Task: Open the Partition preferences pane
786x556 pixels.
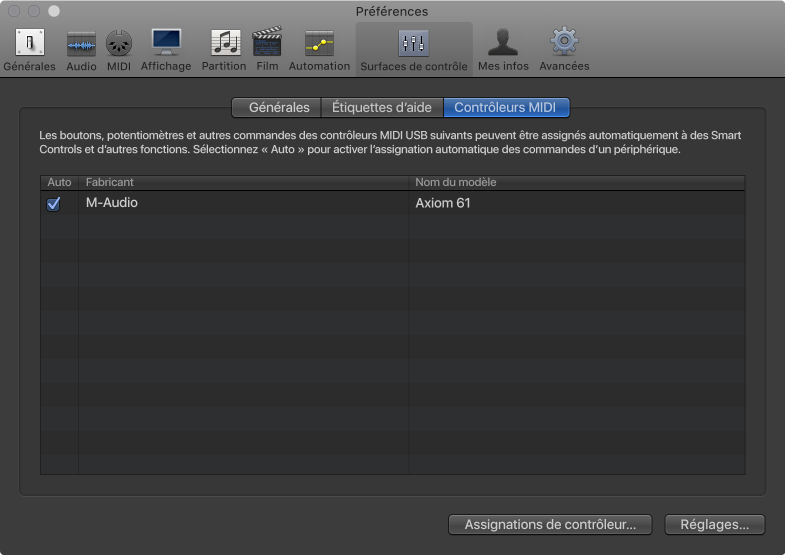Action: point(224,50)
